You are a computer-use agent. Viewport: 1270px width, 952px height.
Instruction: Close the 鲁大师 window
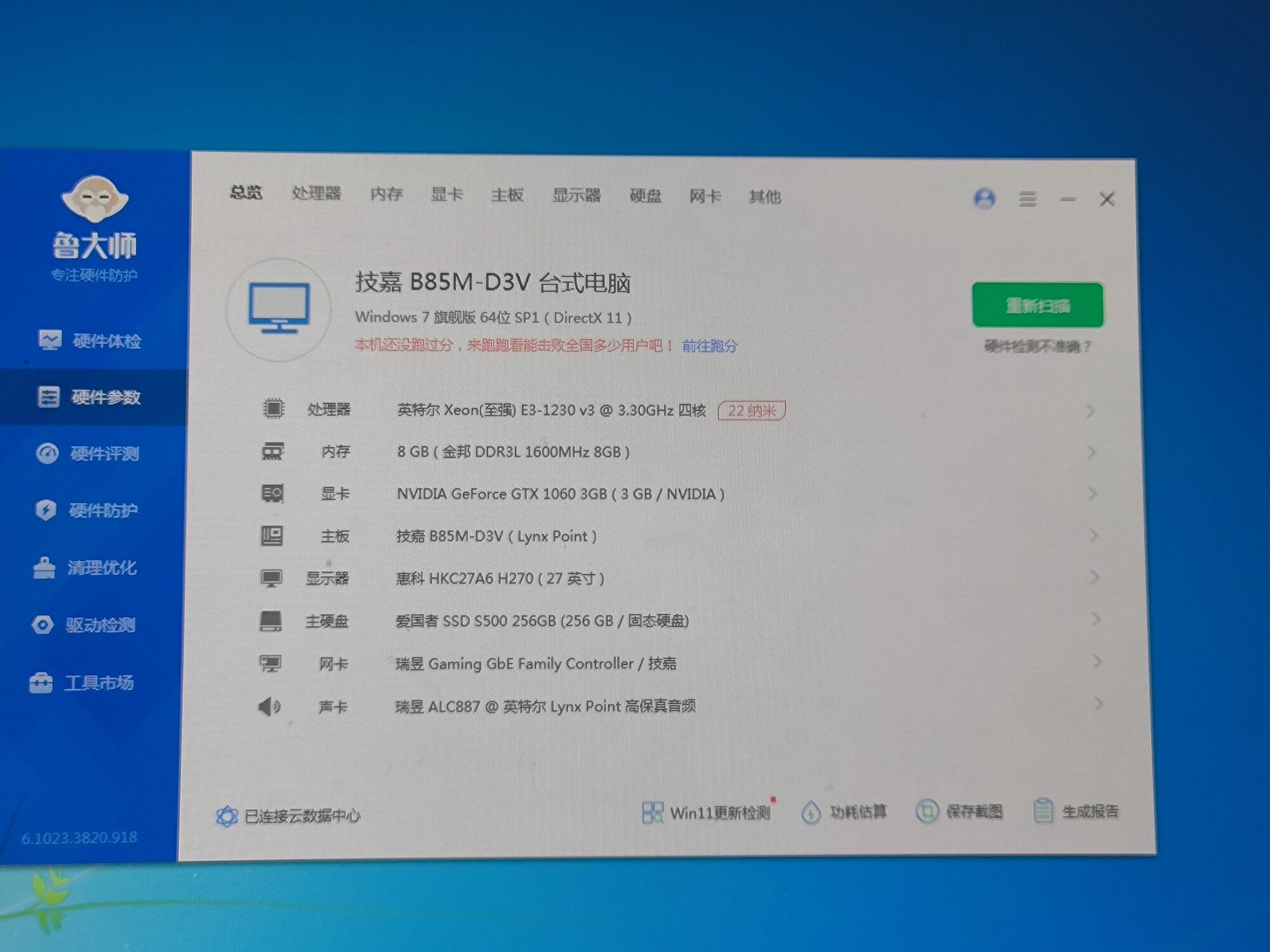[x=1107, y=199]
